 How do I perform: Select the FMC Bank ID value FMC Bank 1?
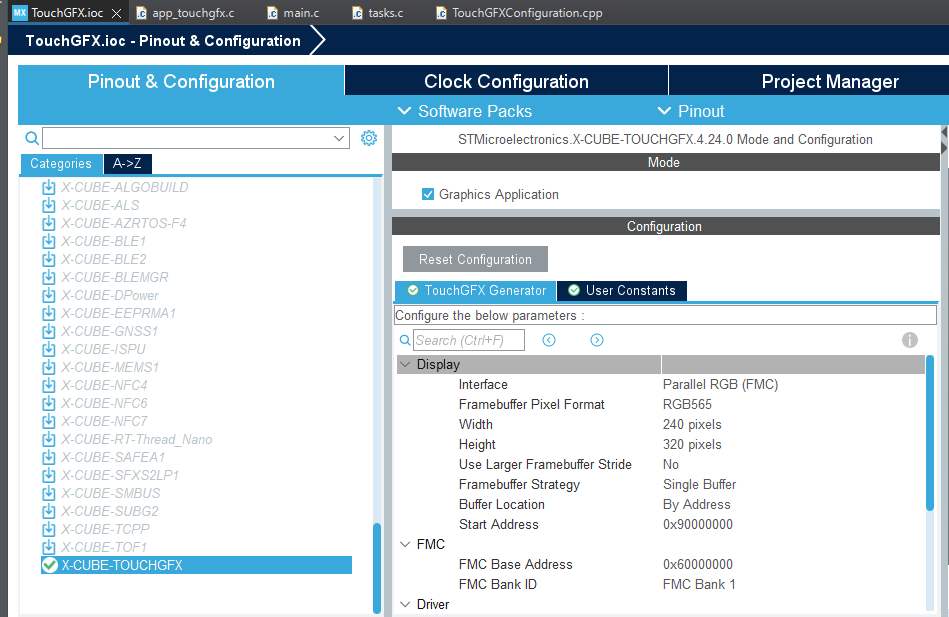[699, 584]
